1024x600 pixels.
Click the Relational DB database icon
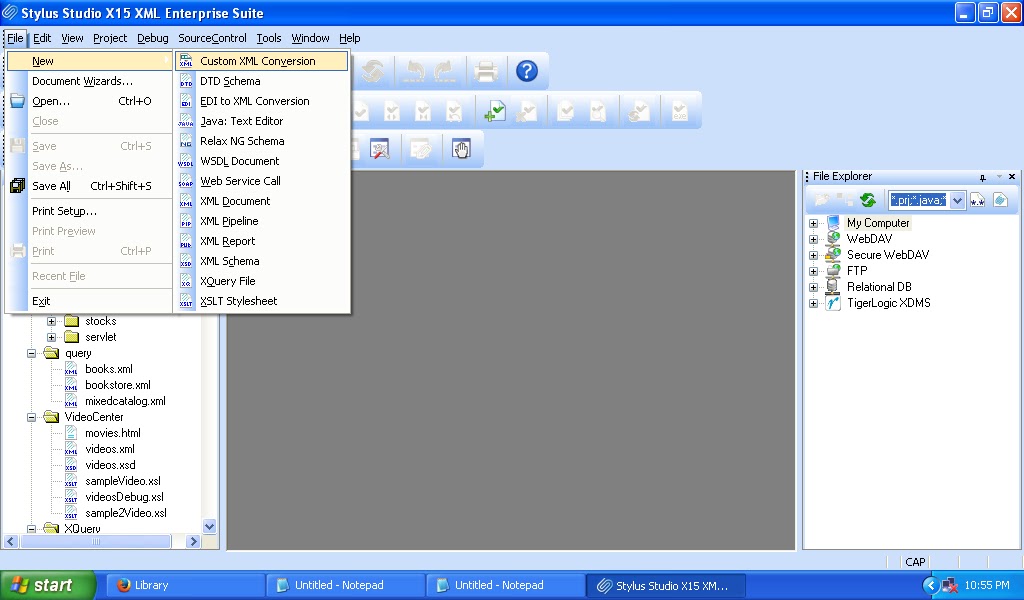[833, 287]
